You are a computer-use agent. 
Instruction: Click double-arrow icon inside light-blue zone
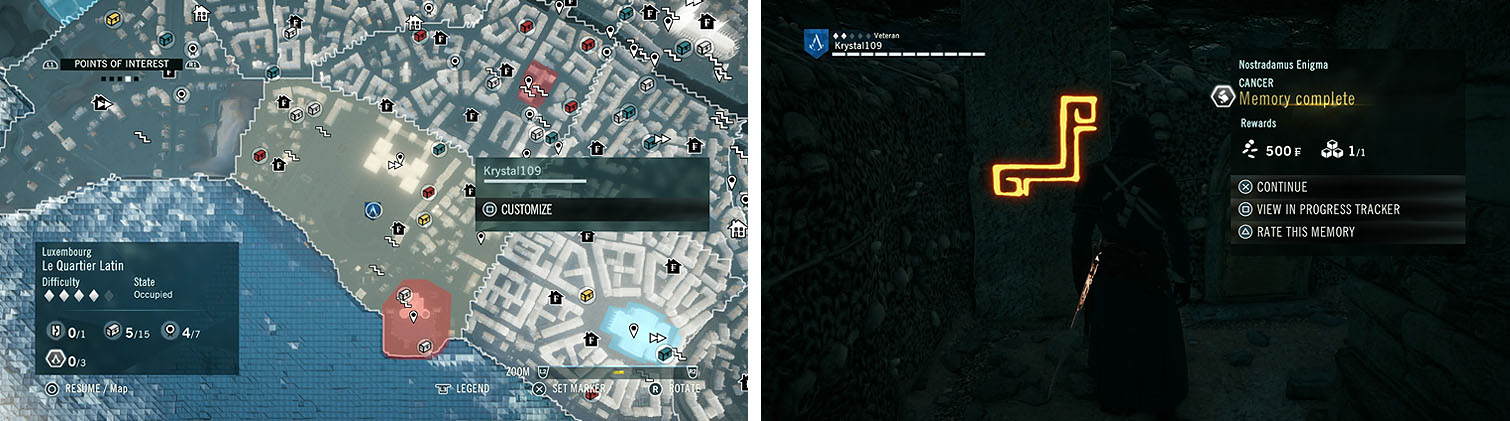pyautogui.click(x=658, y=337)
